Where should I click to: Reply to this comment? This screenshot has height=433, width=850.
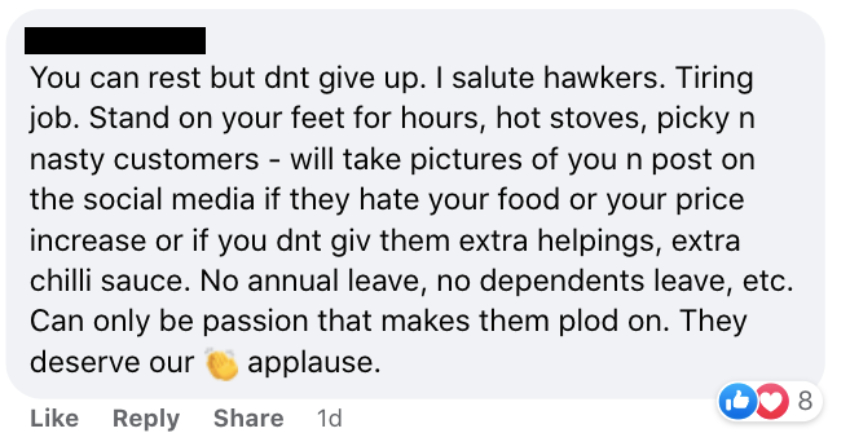point(146,418)
